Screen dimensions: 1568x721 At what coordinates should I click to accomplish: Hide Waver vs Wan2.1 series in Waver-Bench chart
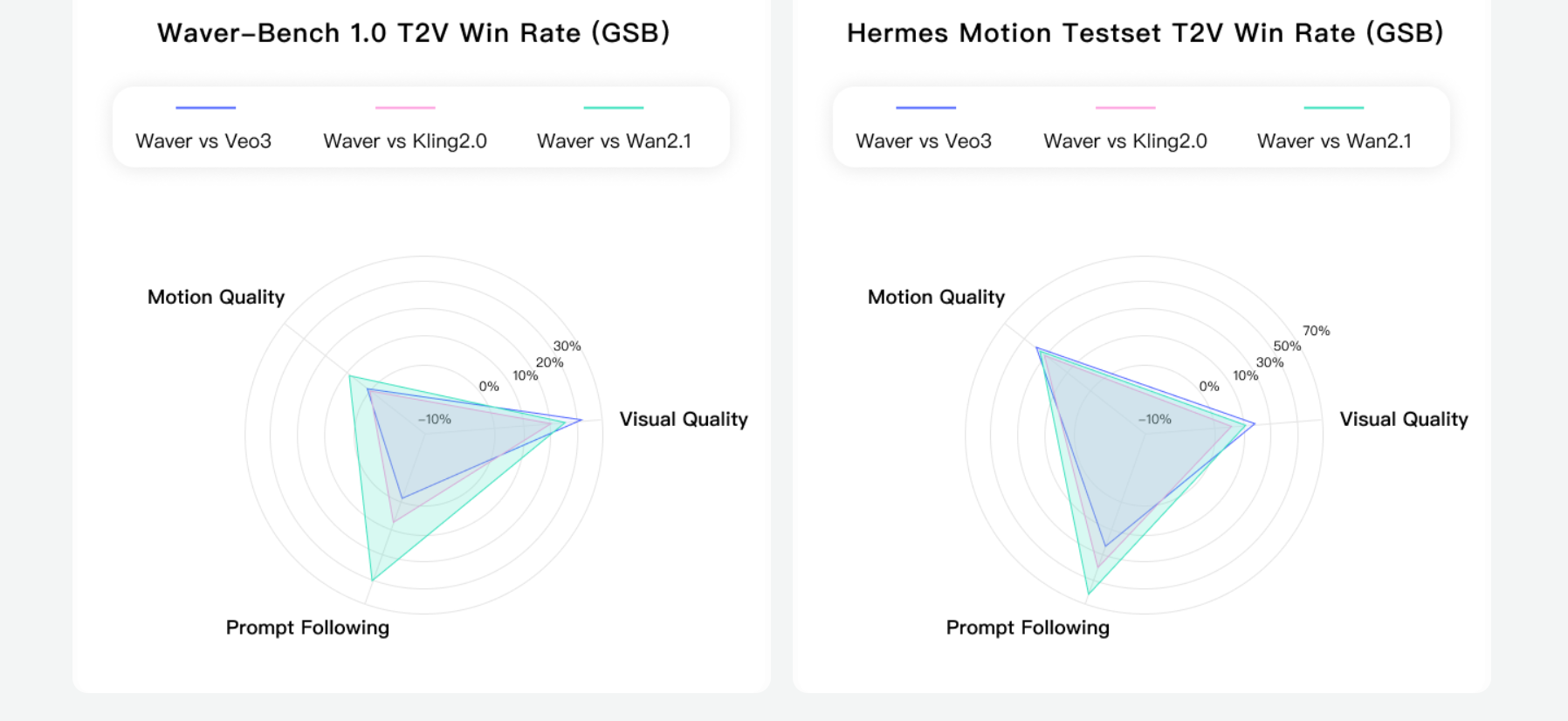click(x=614, y=141)
